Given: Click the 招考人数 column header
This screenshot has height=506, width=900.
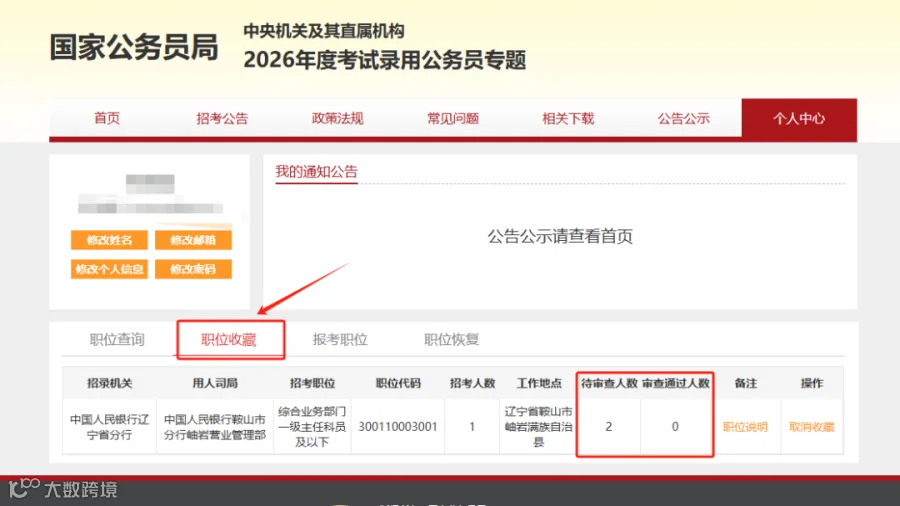Looking at the screenshot, I should pyautogui.click(x=472, y=383).
